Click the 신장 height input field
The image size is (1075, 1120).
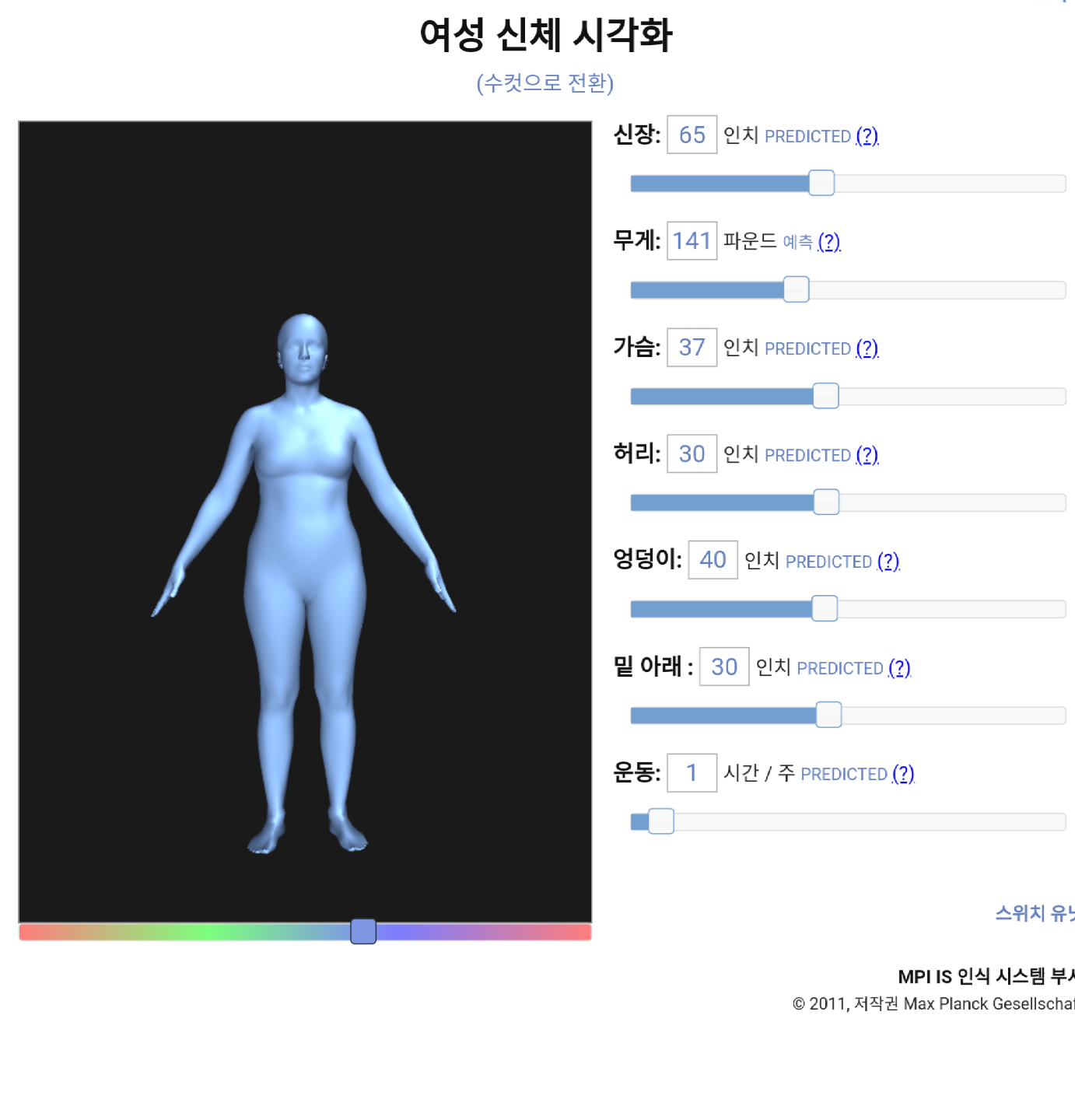click(692, 135)
